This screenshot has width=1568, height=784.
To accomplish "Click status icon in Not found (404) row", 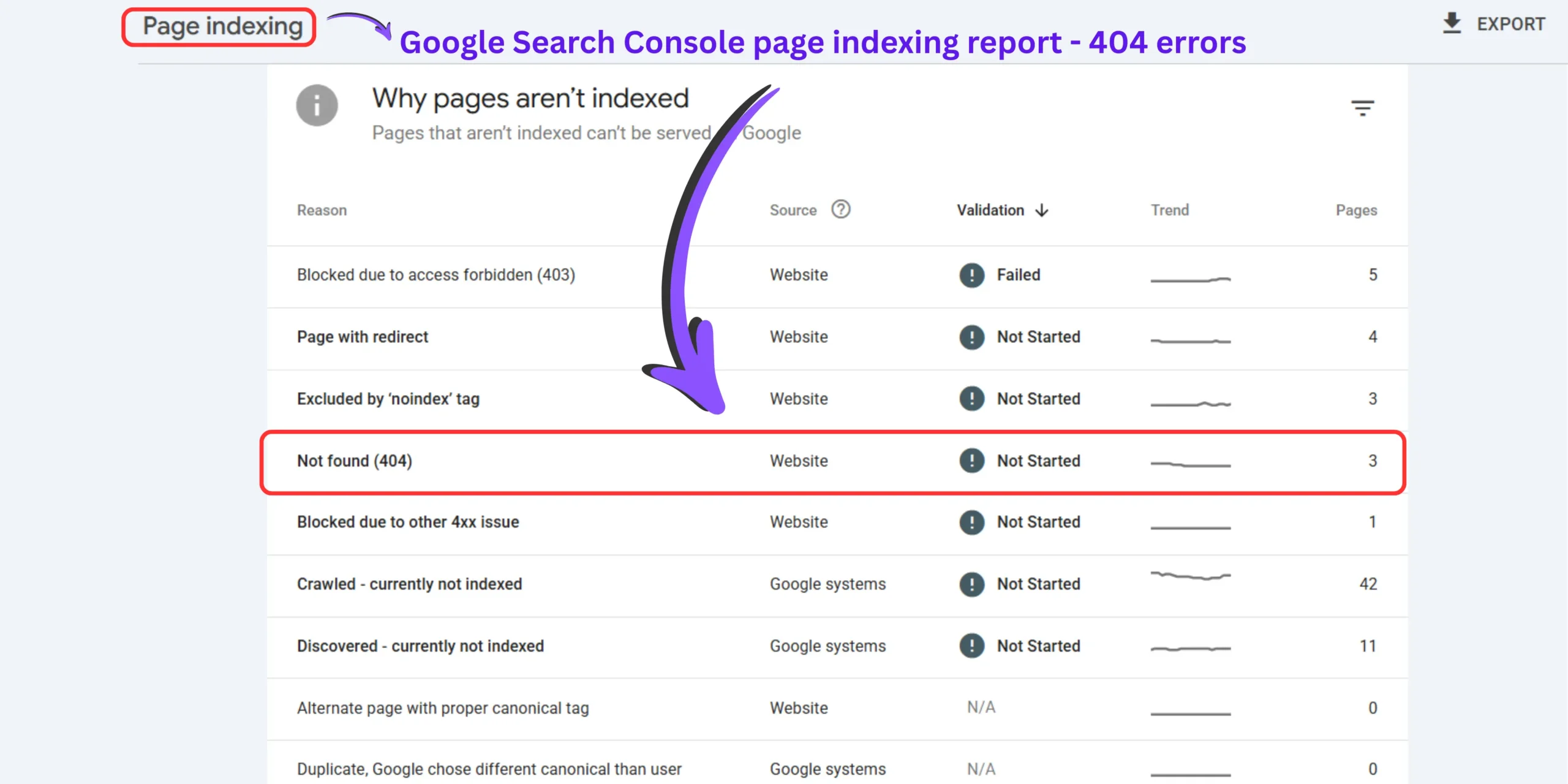I will tap(972, 461).
